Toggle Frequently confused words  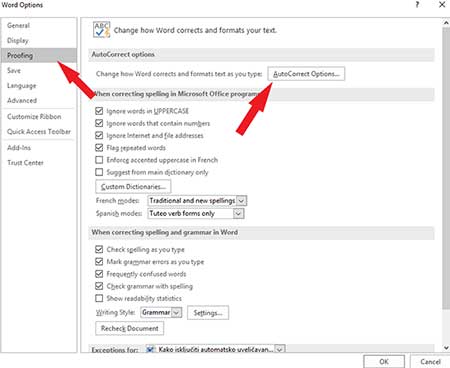99,274
